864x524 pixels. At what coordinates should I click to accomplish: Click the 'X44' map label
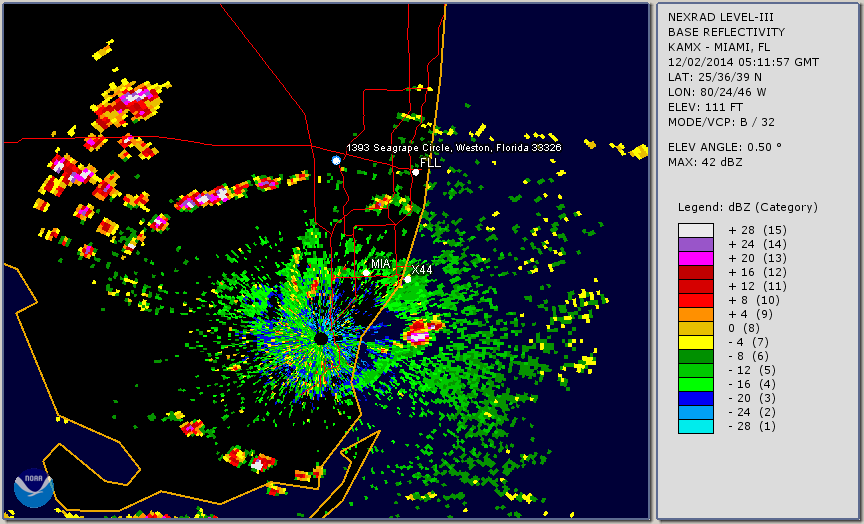point(422,269)
